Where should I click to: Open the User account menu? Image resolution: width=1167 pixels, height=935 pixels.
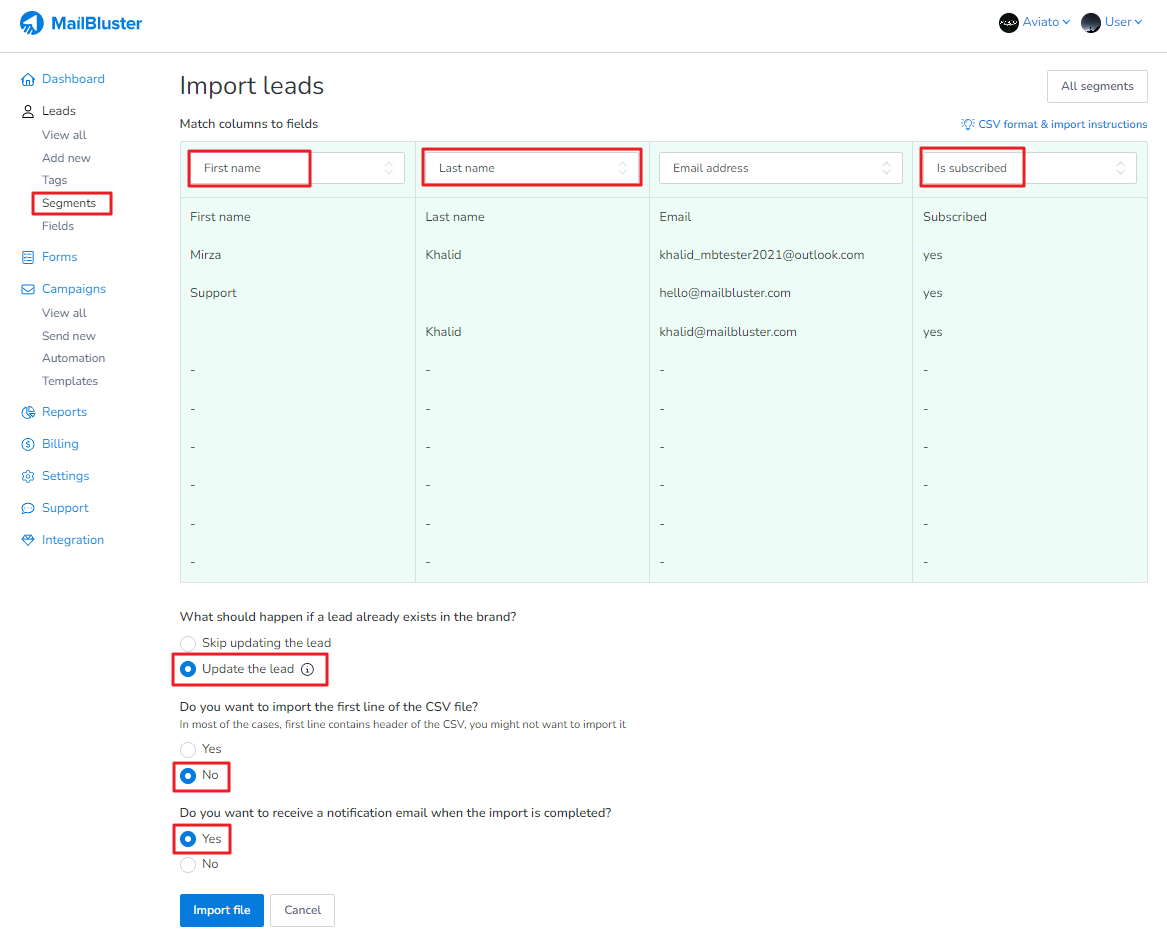pos(1112,22)
